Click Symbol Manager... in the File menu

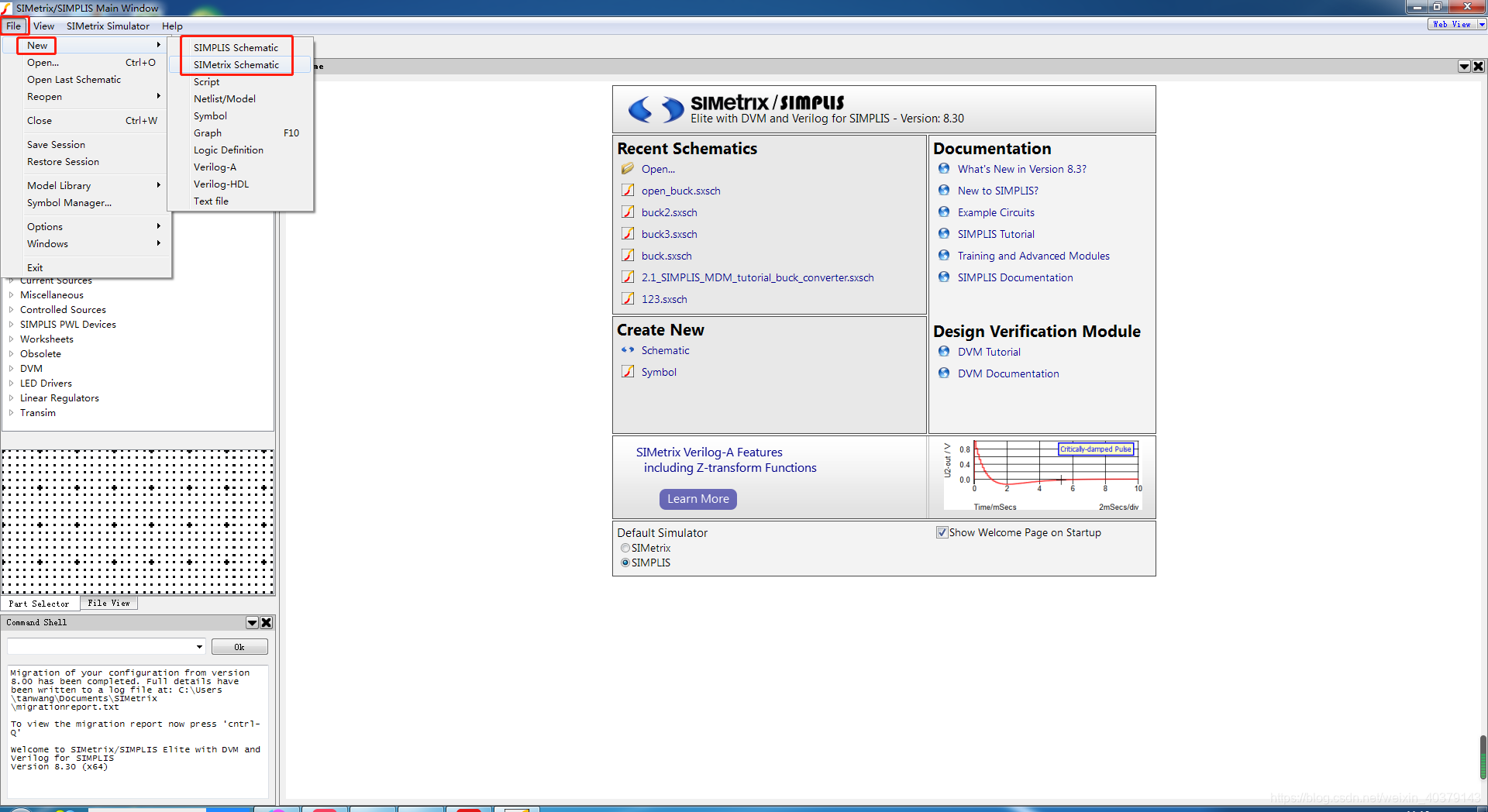(x=70, y=203)
